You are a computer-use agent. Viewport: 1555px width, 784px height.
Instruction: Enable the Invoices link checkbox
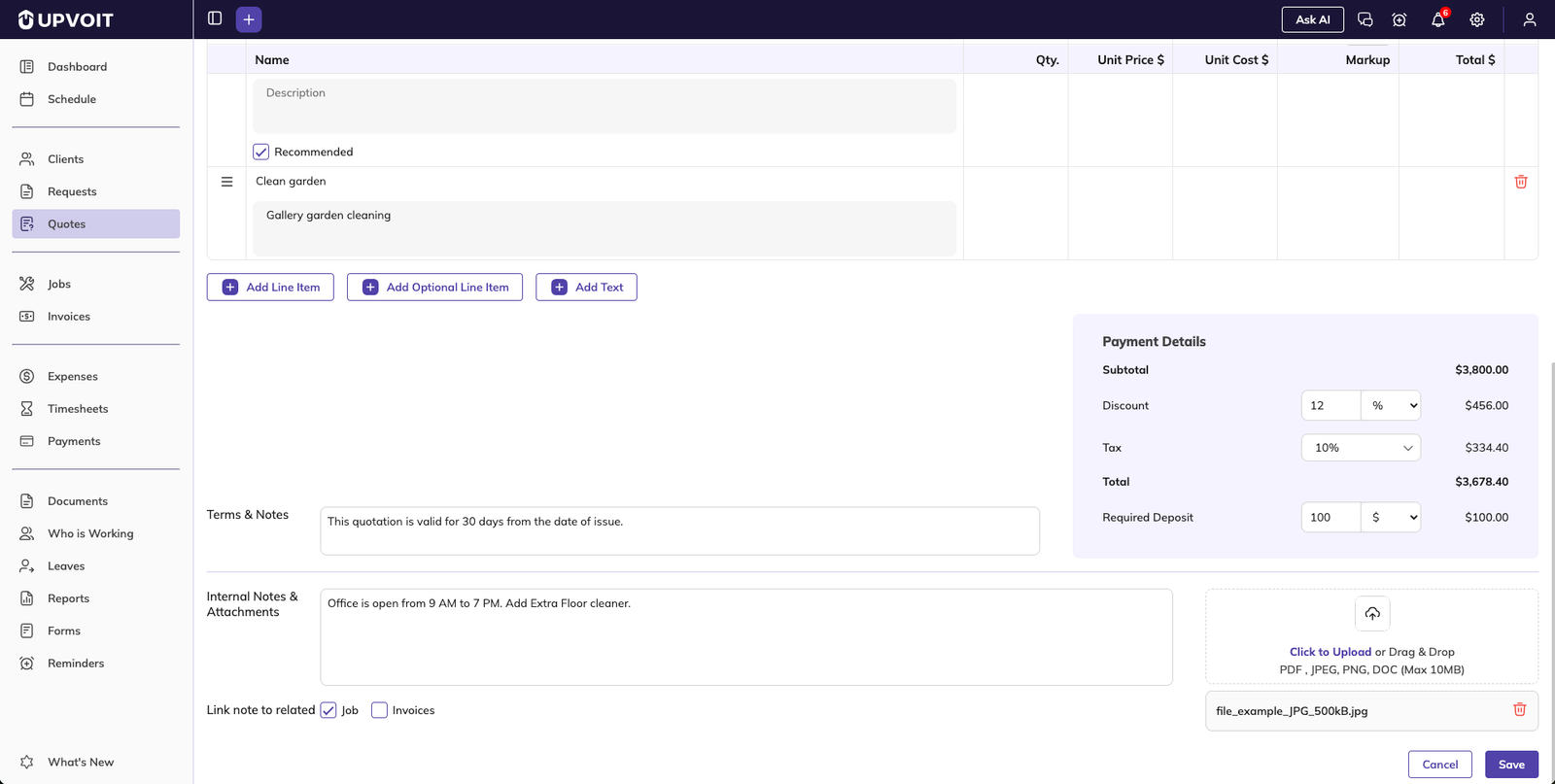point(380,710)
